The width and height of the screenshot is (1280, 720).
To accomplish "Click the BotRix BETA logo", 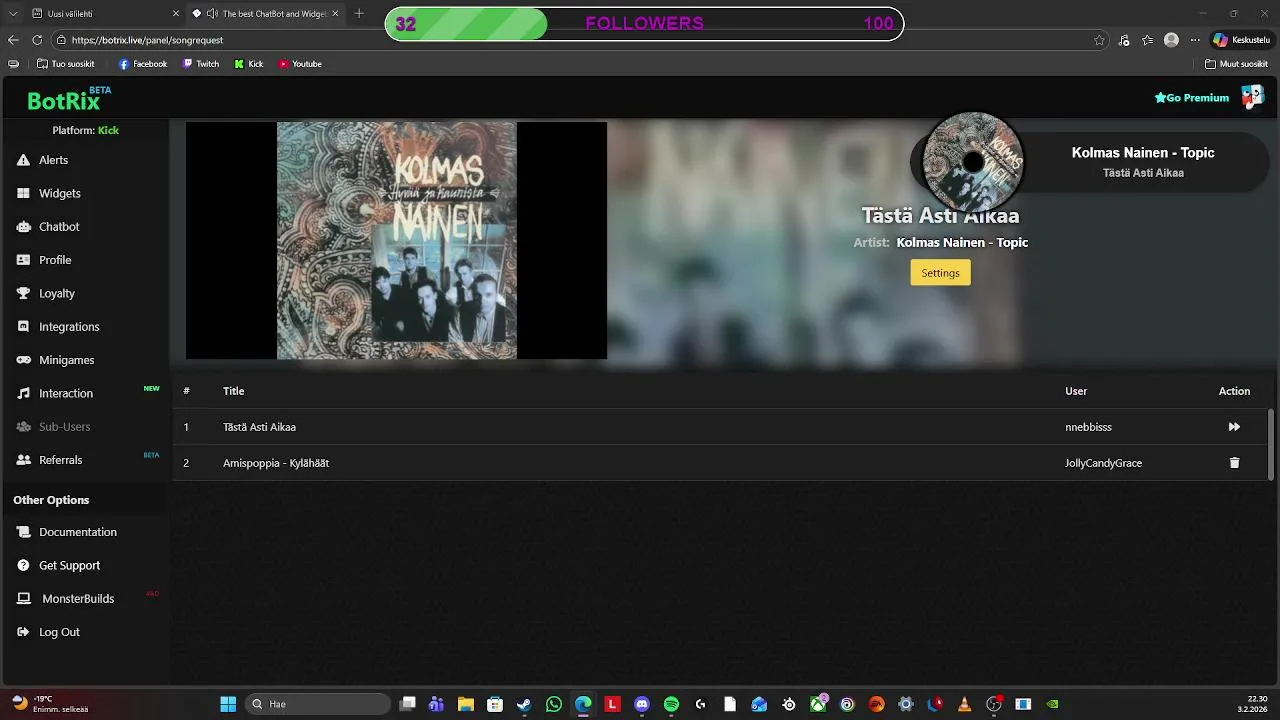I will [69, 99].
